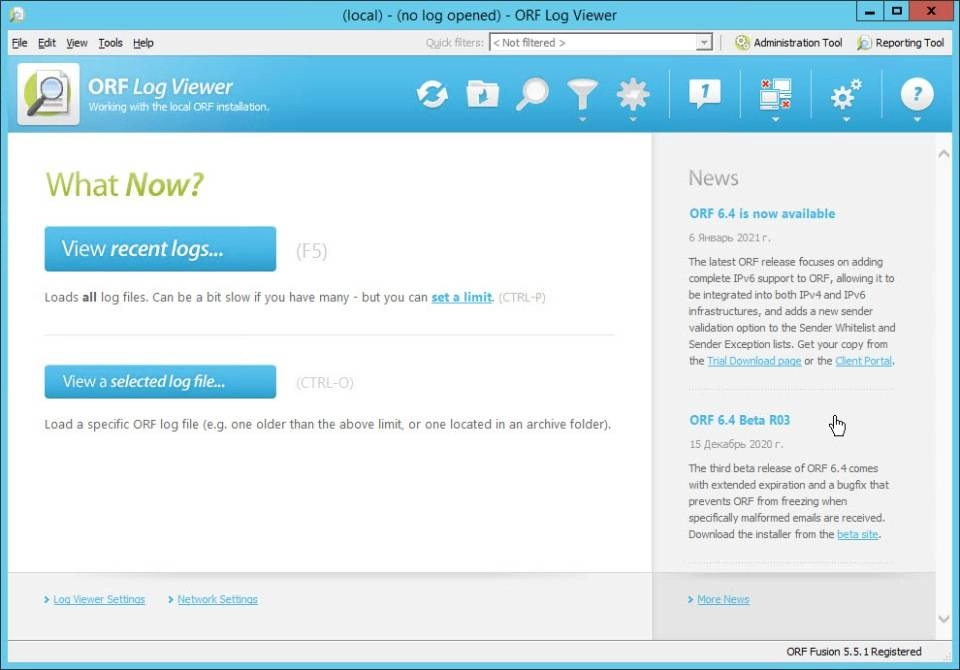Screen dimensions: 960x670
Task: Open log file folder icon
Action: [482, 94]
